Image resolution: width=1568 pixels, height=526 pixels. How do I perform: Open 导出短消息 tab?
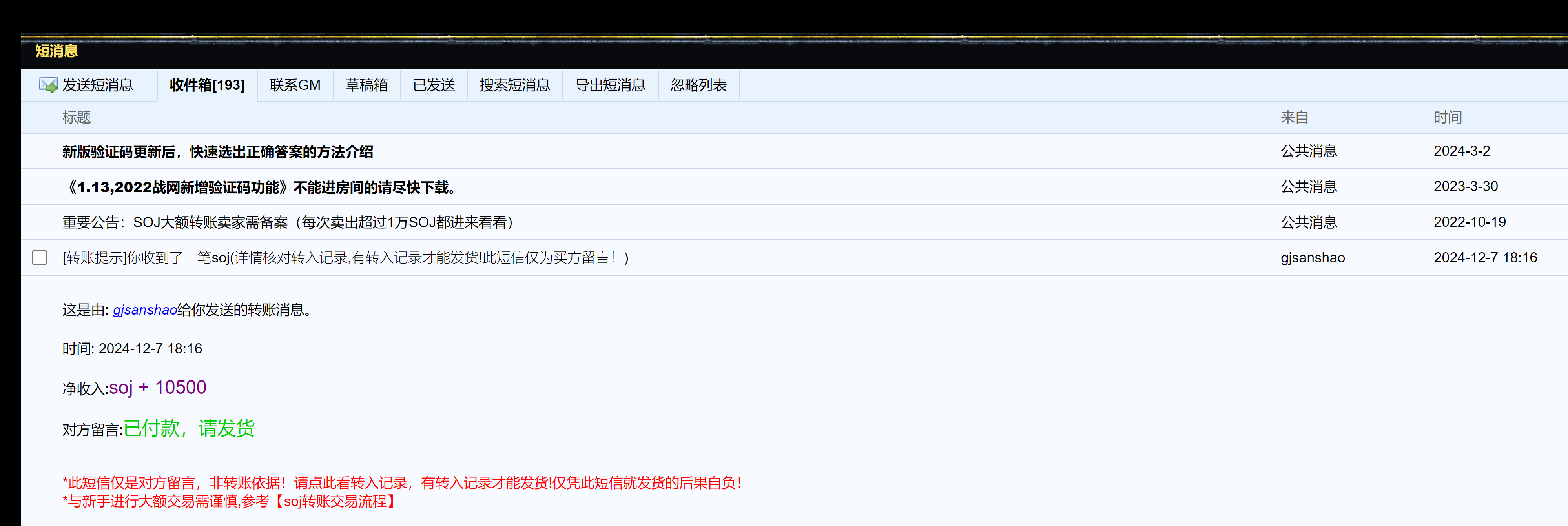(x=610, y=85)
